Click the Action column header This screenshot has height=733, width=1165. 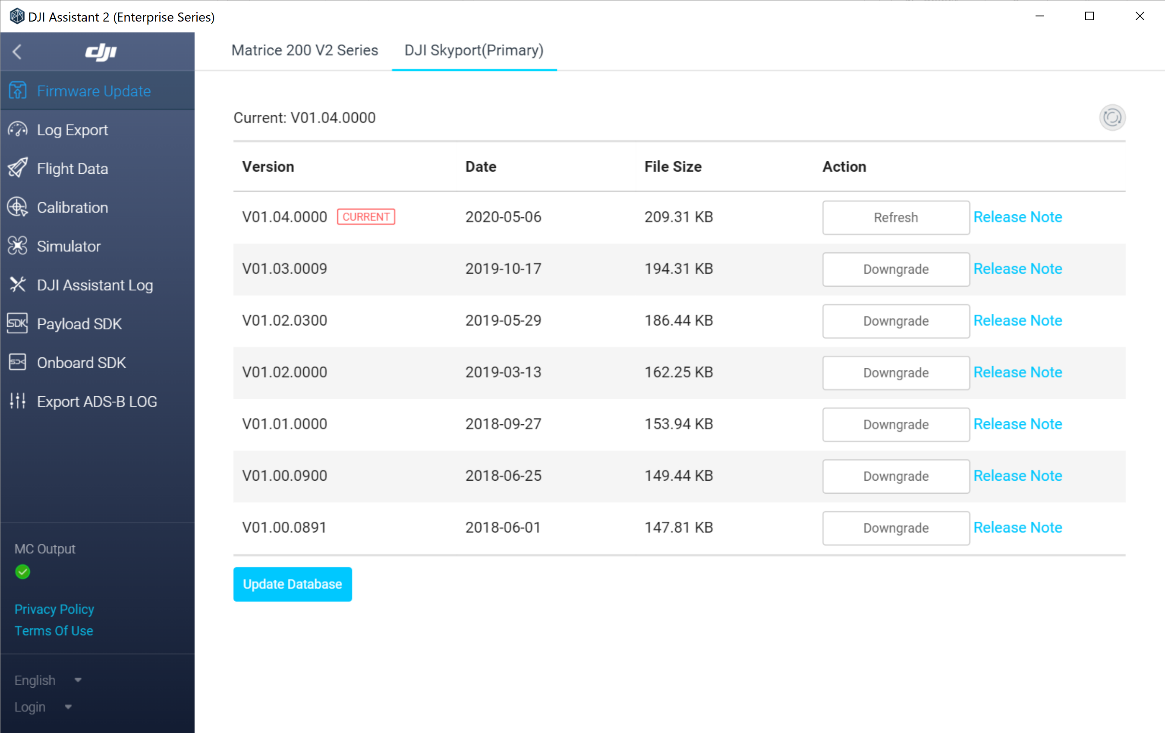[844, 166]
